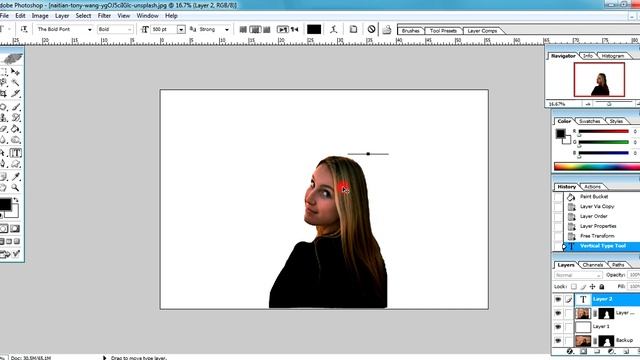
Task: Open the anti-aliasing Strong dropdown
Action: pyautogui.click(x=227, y=29)
